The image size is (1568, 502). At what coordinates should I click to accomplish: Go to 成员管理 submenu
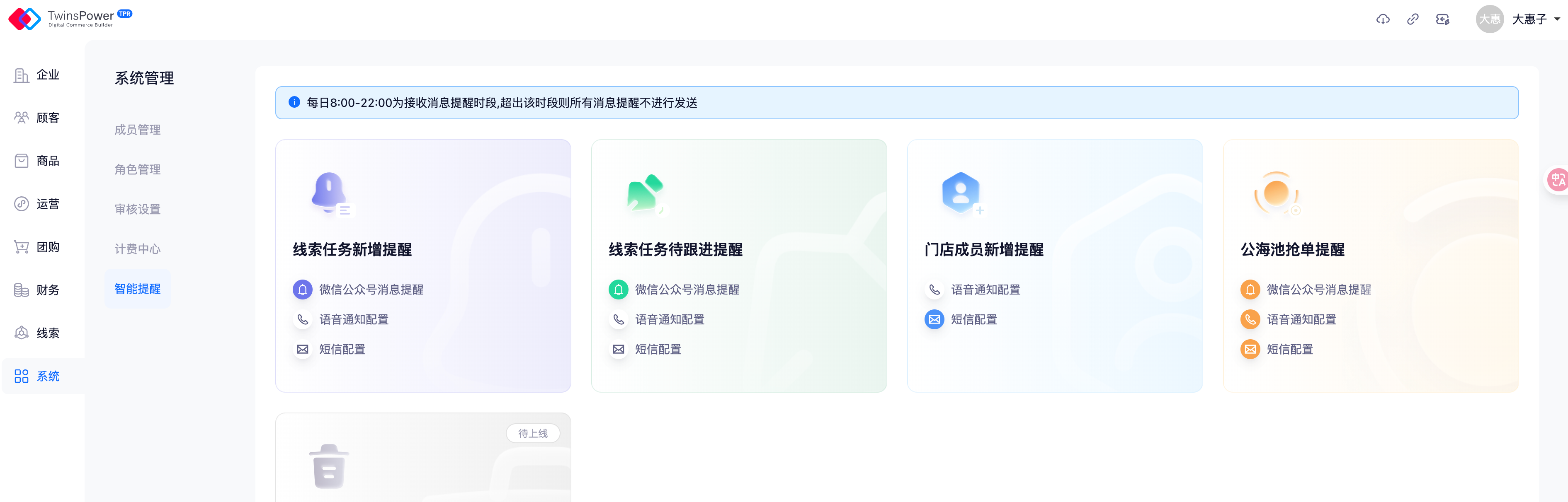pyautogui.click(x=138, y=130)
